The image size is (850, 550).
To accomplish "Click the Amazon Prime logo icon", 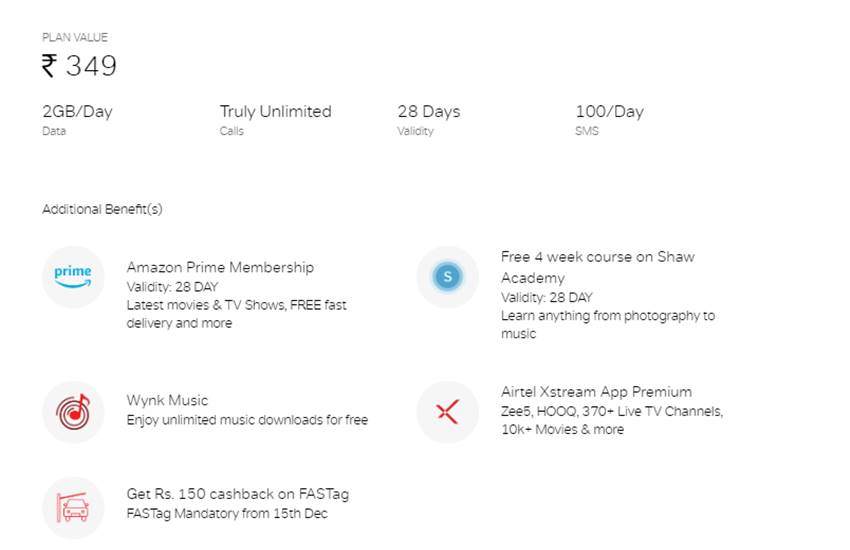I will pos(73,277).
